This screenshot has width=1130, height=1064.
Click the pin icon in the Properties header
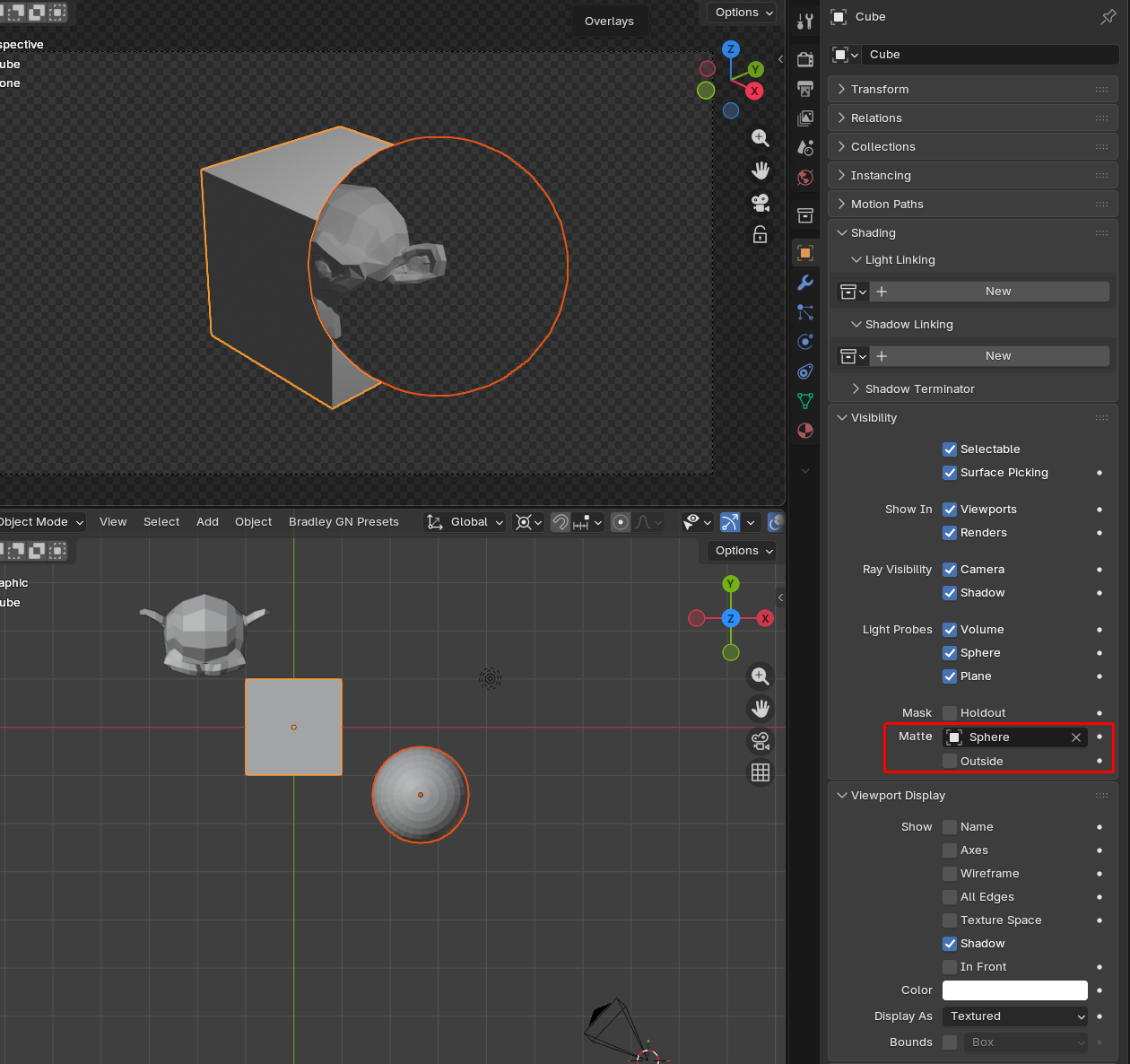(x=1108, y=17)
